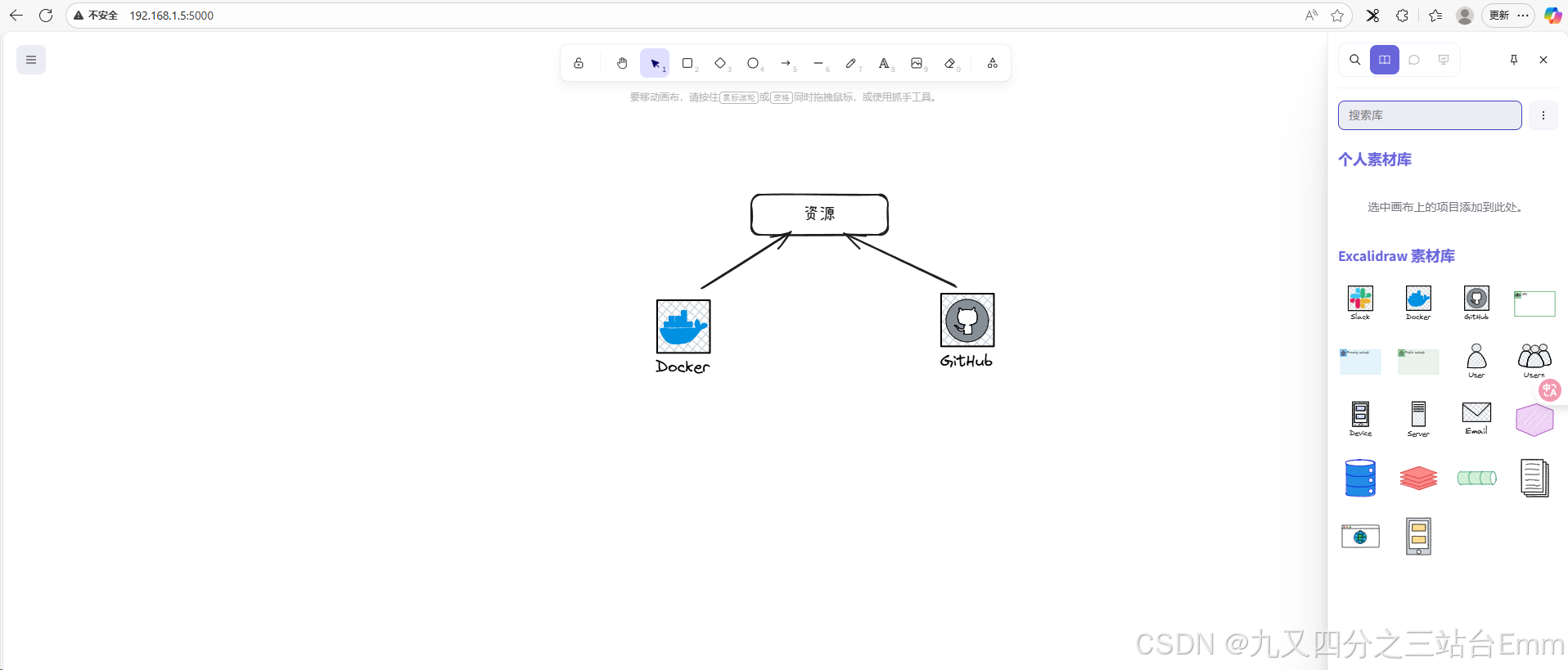Select the Insert image tool

[x=917, y=63]
